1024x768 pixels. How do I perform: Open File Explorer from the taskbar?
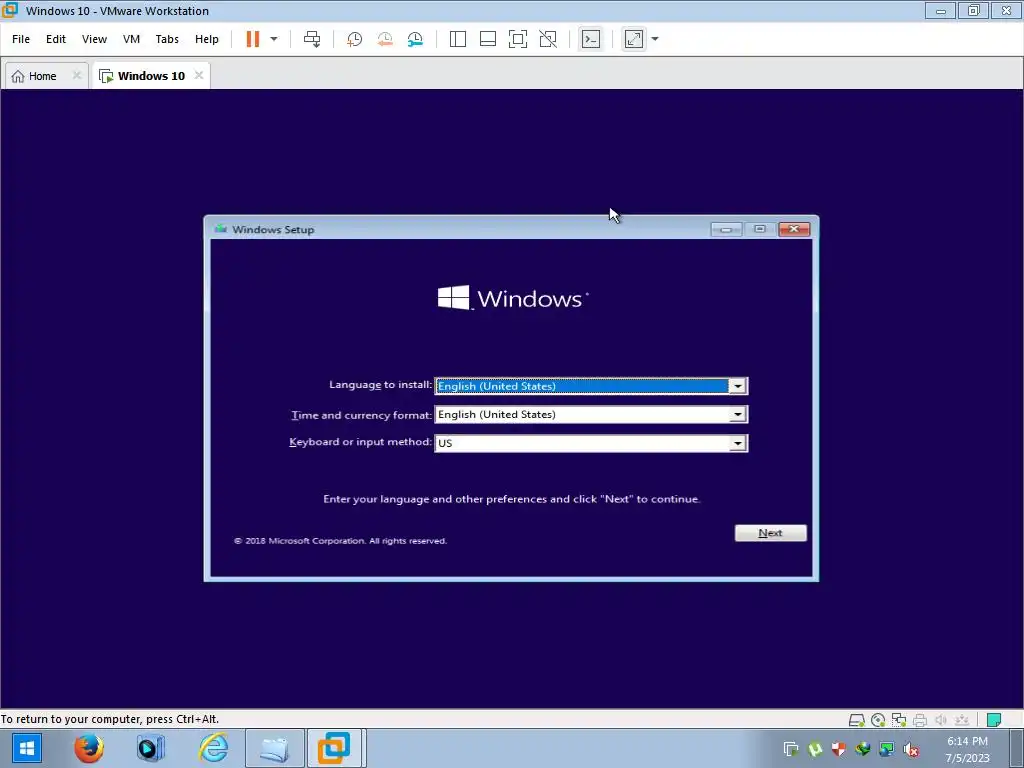(x=274, y=748)
